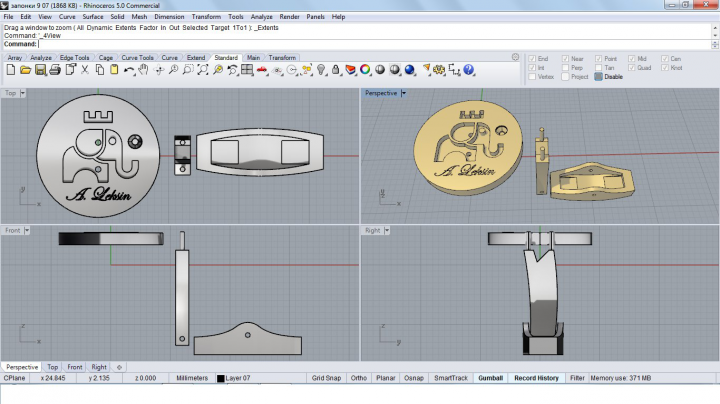Toggle Gumball in the status bar
The width and height of the screenshot is (720, 404).
pyautogui.click(x=490, y=378)
